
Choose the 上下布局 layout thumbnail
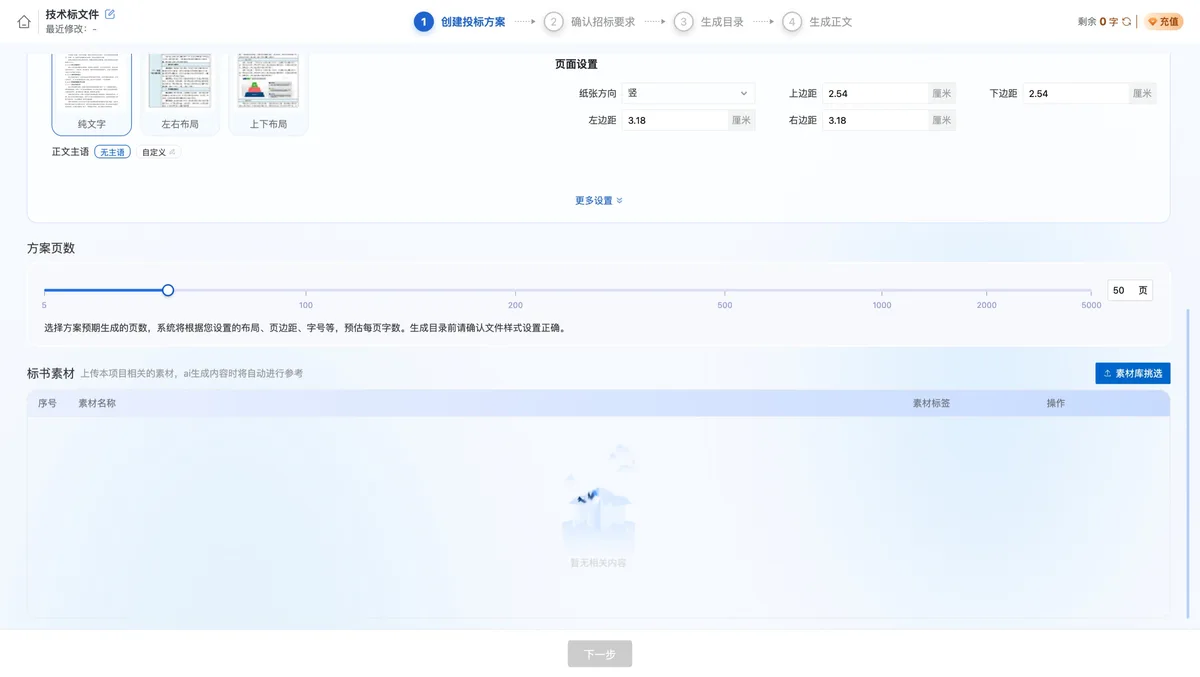268,94
